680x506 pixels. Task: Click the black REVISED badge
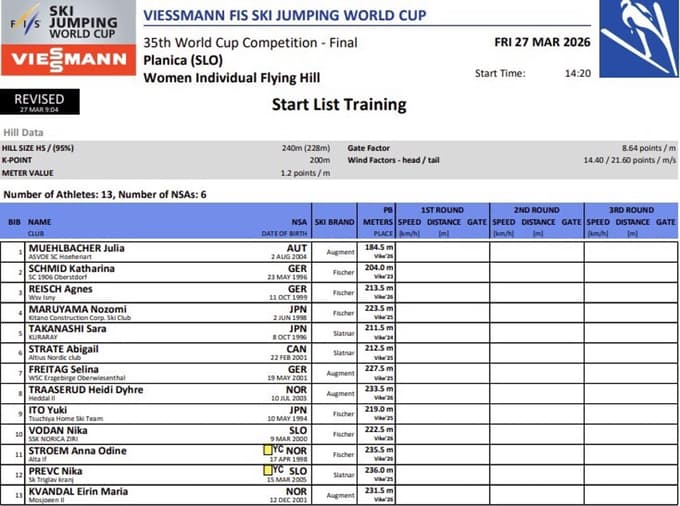click(40, 101)
